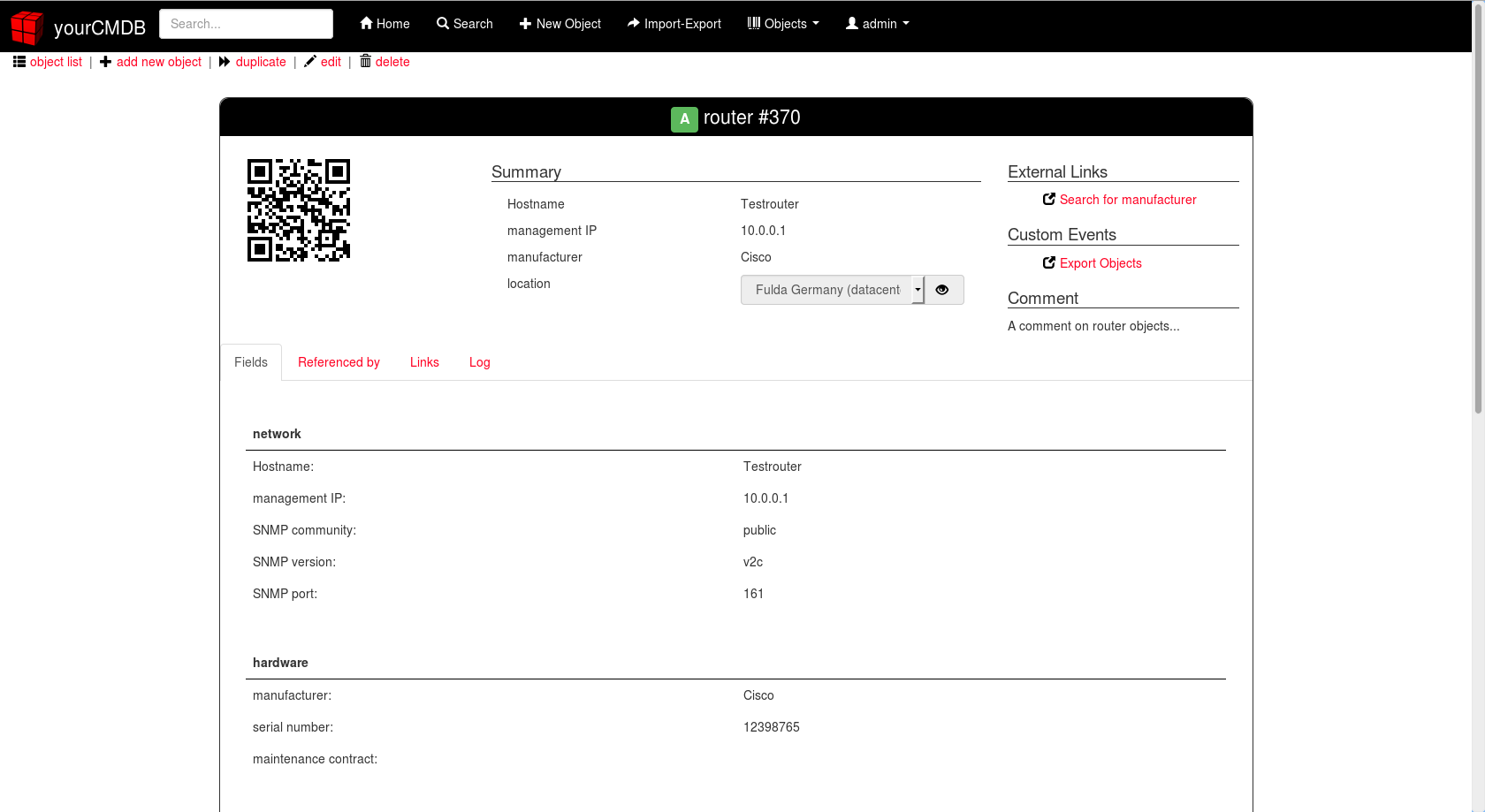
Task: Click the yourCMDB red cube logo
Action: pyautogui.click(x=27, y=26)
